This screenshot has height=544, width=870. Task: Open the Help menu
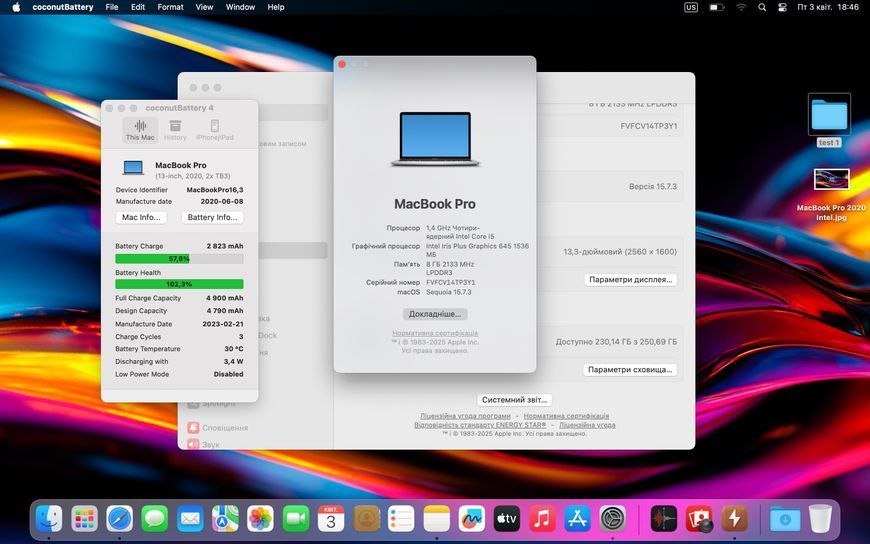[276, 7]
